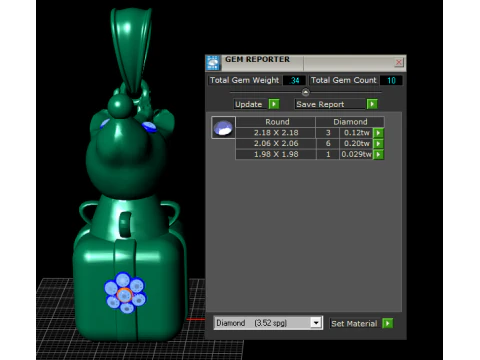Viewport: 480px width, 360px height.
Task: Select the 2.06 X 2.06 size cell
Action: (x=276, y=144)
